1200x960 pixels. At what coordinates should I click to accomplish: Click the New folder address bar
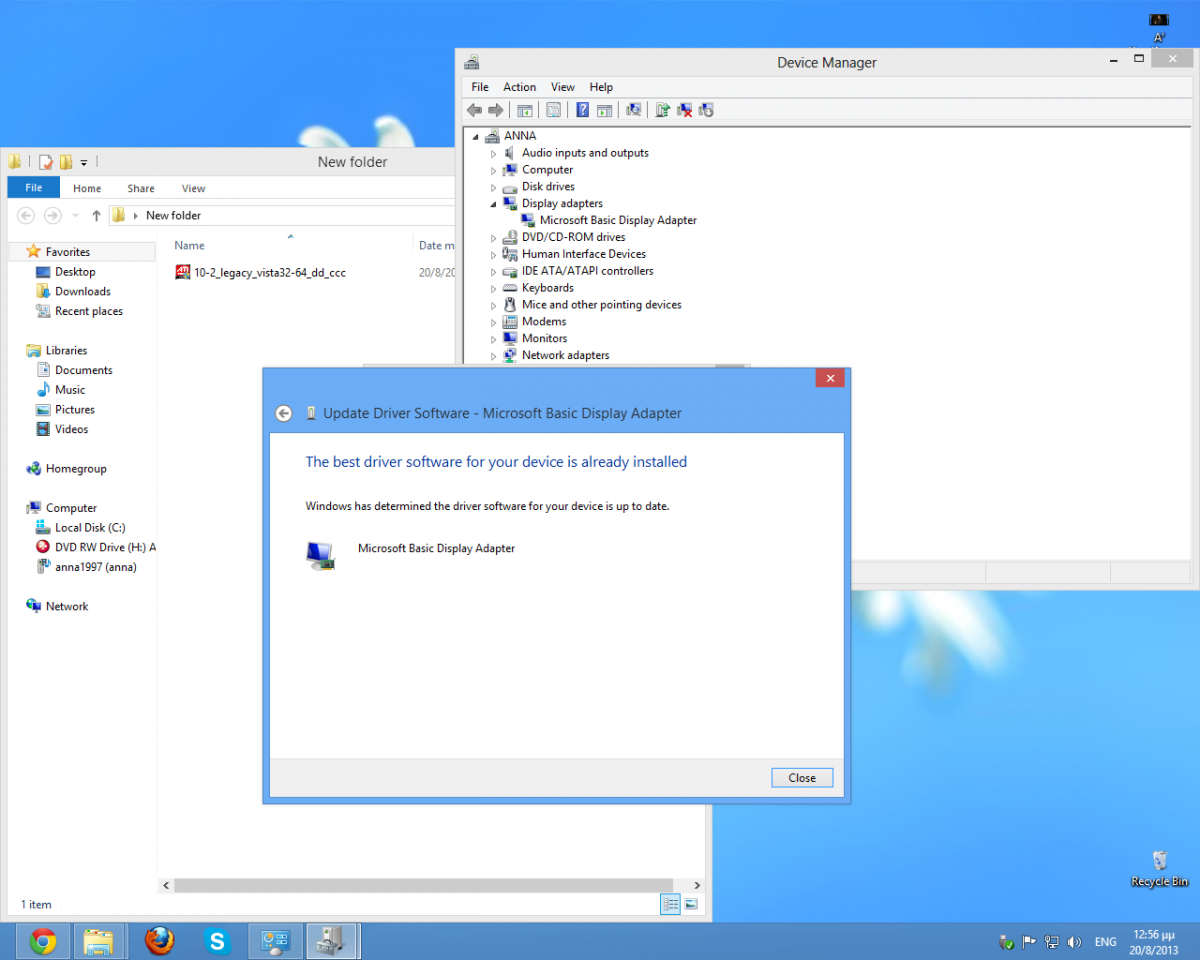click(283, 215)
